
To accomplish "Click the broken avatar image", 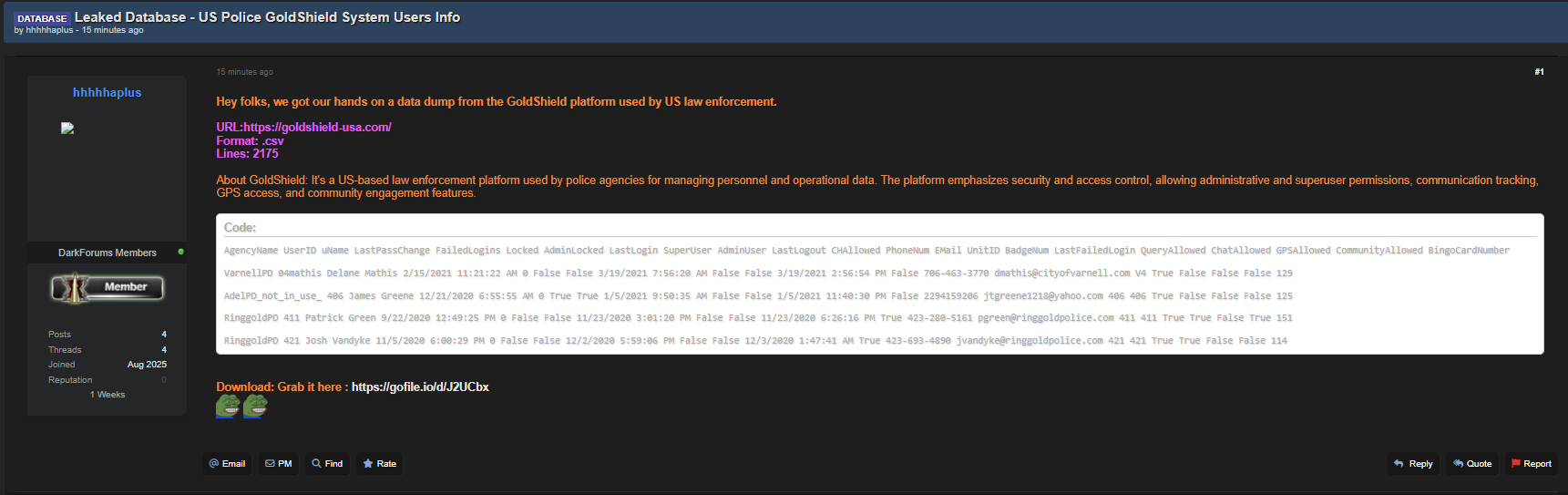I will (x=67, y=129).
